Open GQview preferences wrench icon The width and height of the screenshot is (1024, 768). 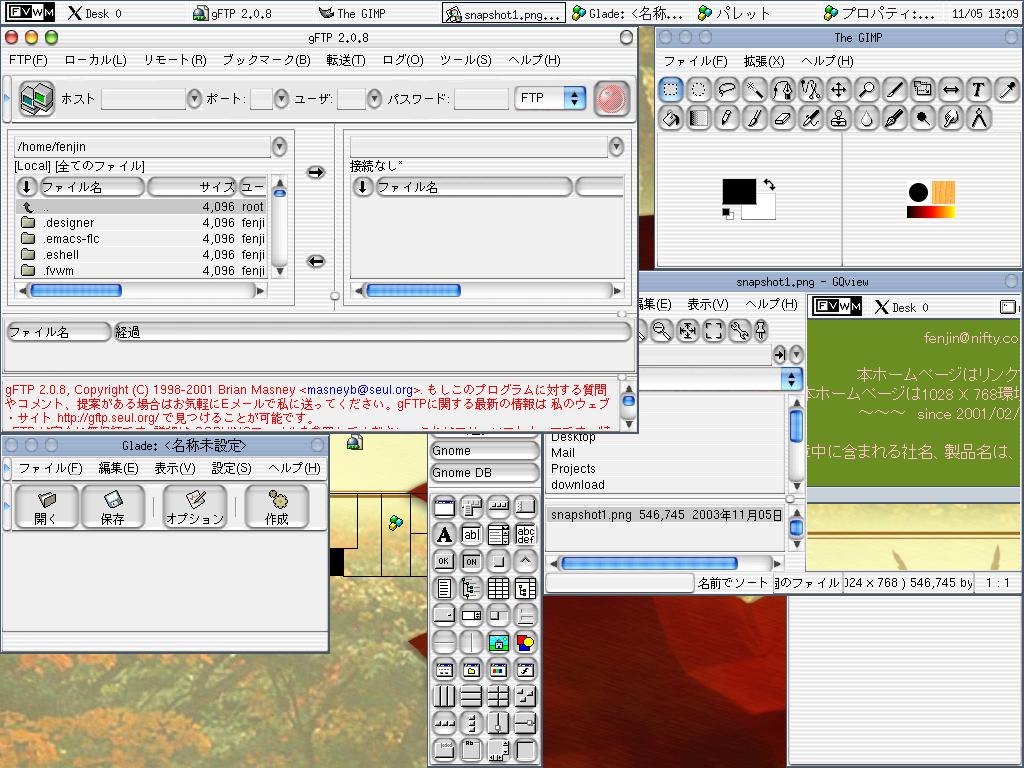click(739, 331)
